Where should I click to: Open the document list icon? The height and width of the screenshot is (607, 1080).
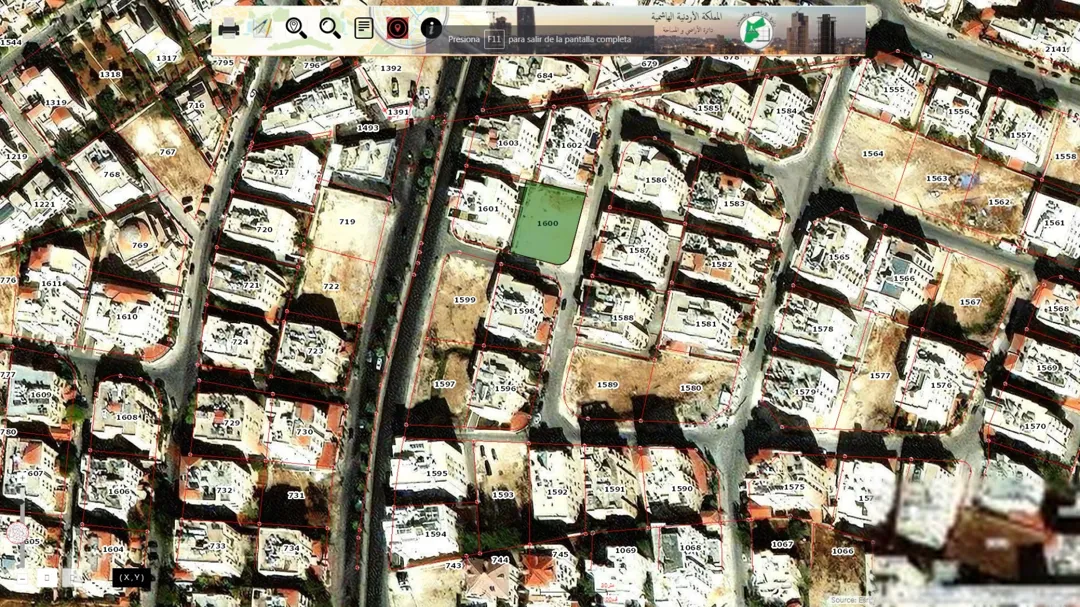tap(364, 28)
